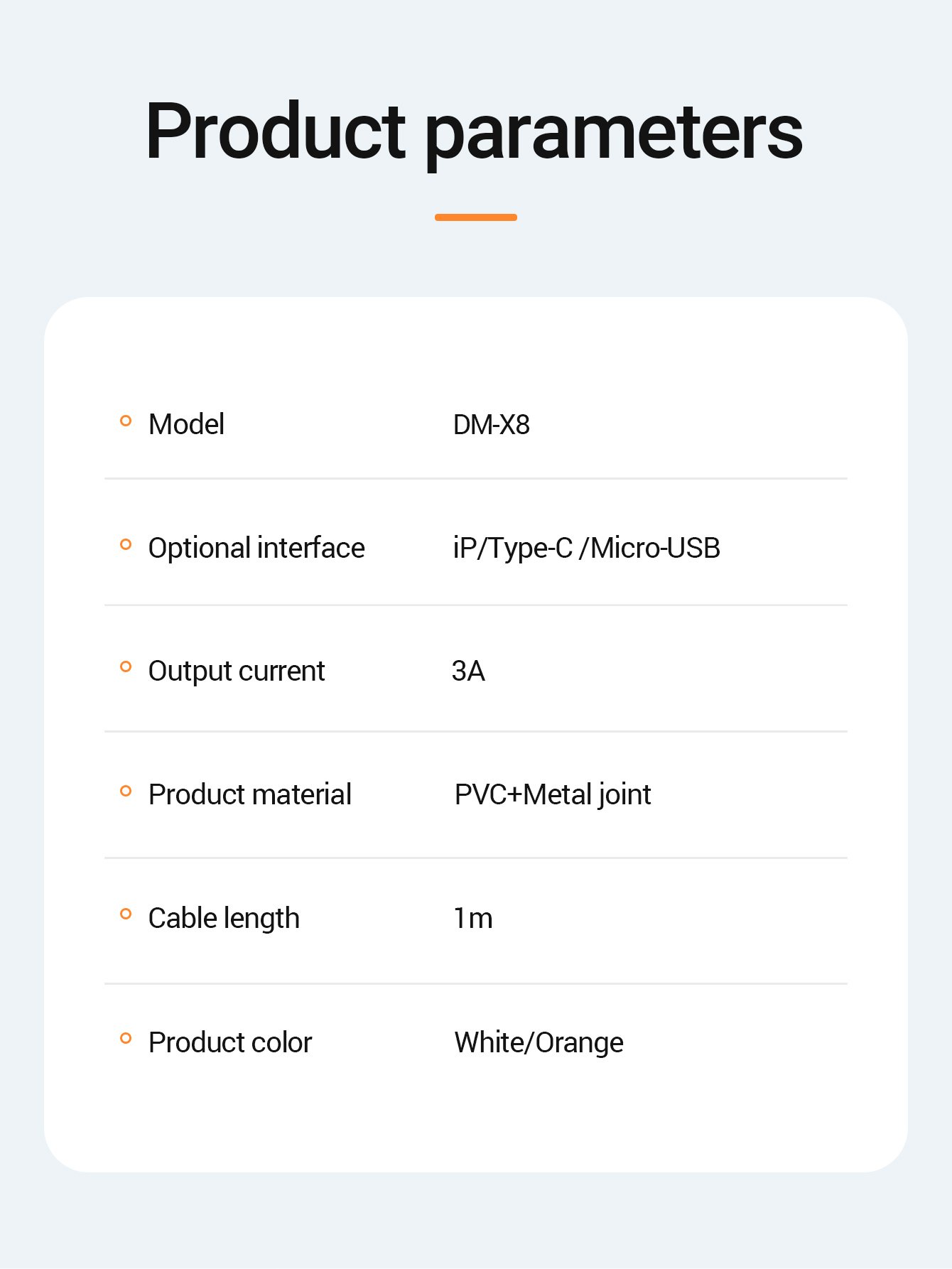Click the bullet next to Optional interface

[x=126, y=544]
